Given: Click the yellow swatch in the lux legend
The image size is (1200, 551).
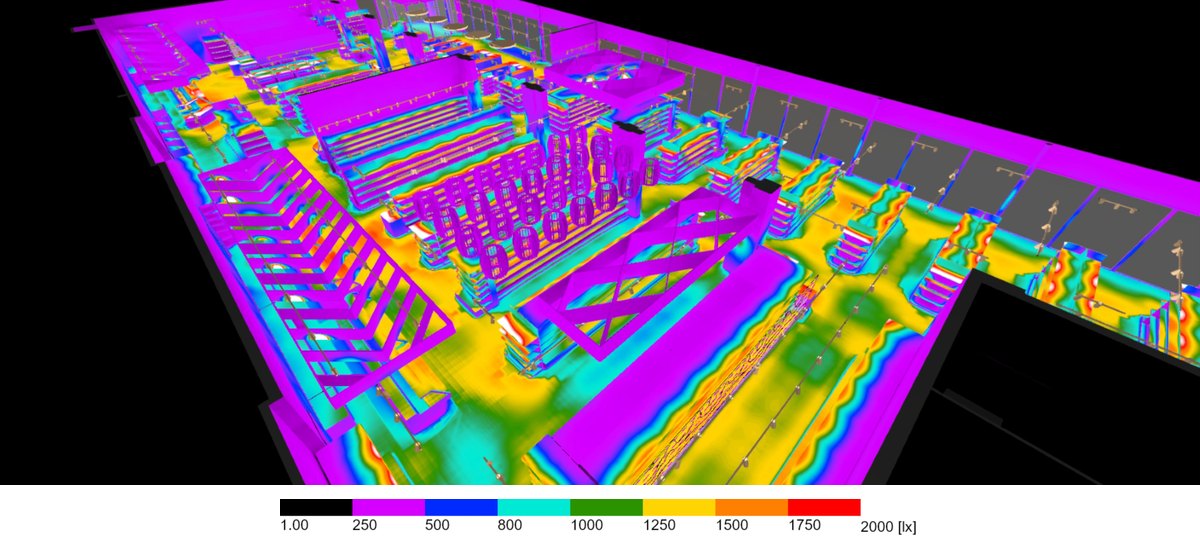Looking at the screenshot, I should 679,507.
